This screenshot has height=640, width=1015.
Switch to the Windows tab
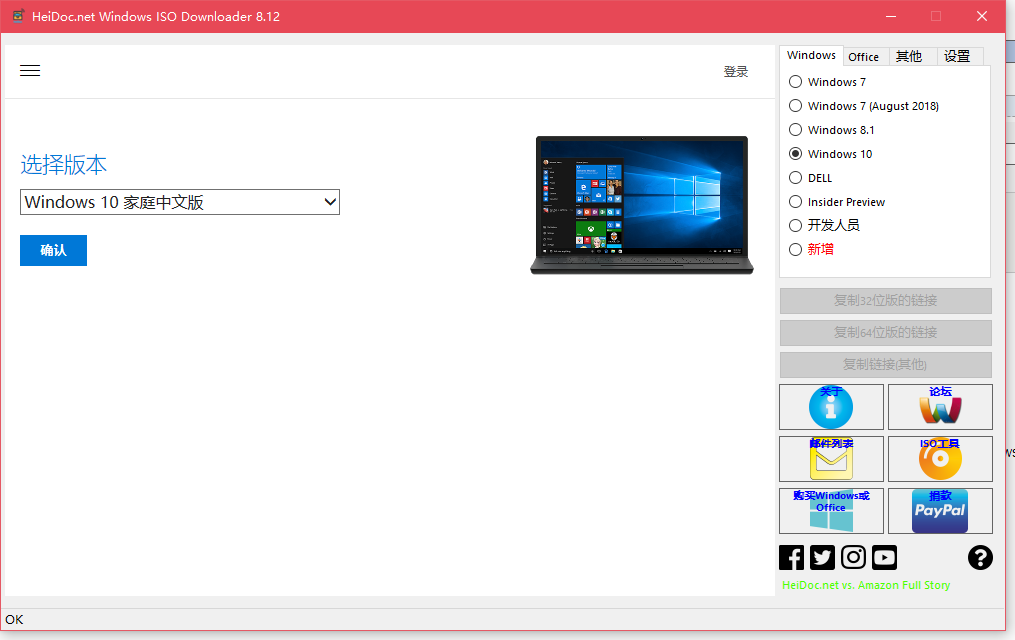click(811, 56)
